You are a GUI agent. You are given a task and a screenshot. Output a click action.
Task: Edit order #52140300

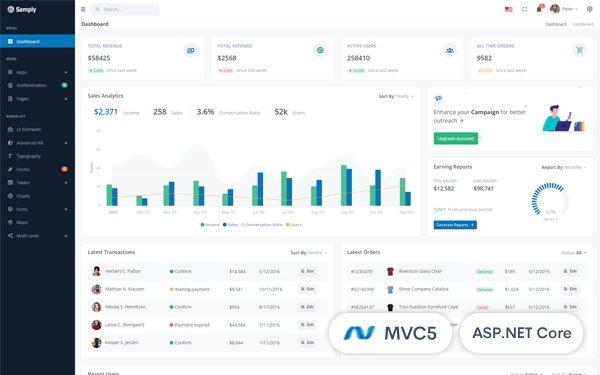[x=570, y=289]
